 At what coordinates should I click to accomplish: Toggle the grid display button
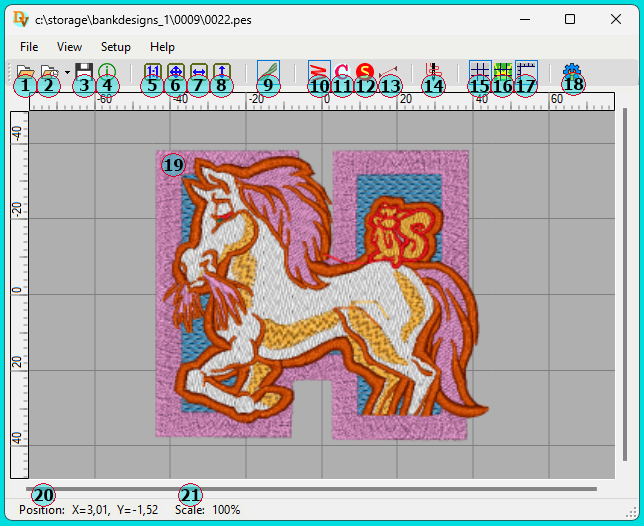(x=480, y=72)
